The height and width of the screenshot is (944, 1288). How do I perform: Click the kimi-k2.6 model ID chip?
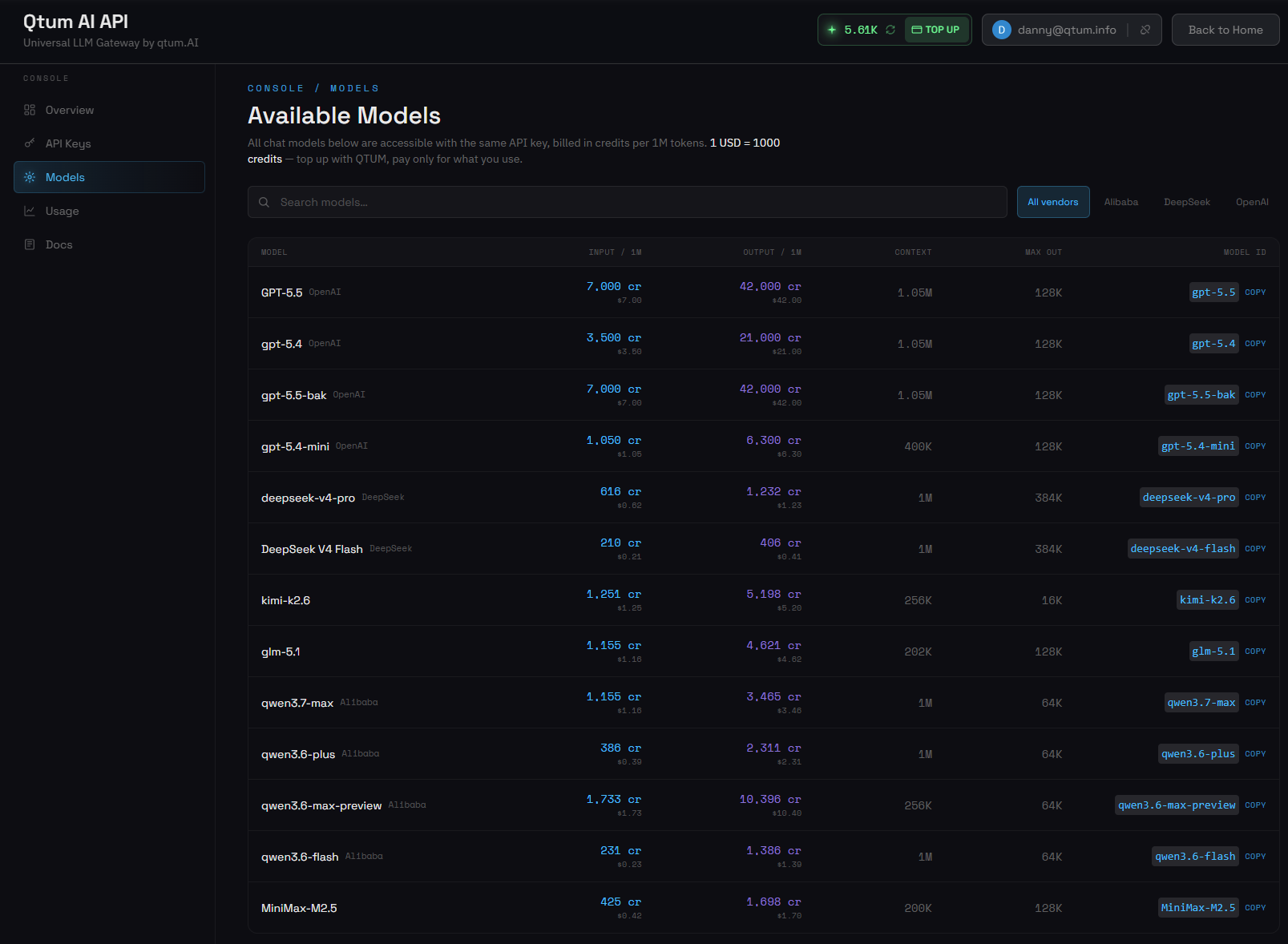(1208, 600)
